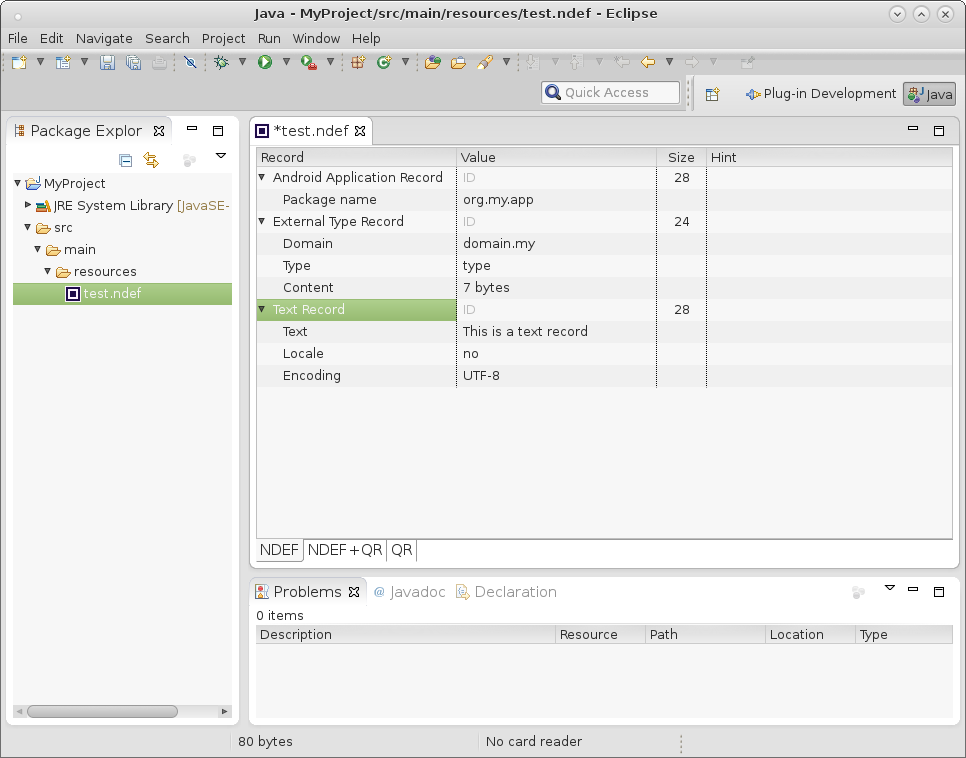Image resolution: width=966 pixels, height=758 pixels.
Task: Open the Run dropdown arrow
Action: 286,62
